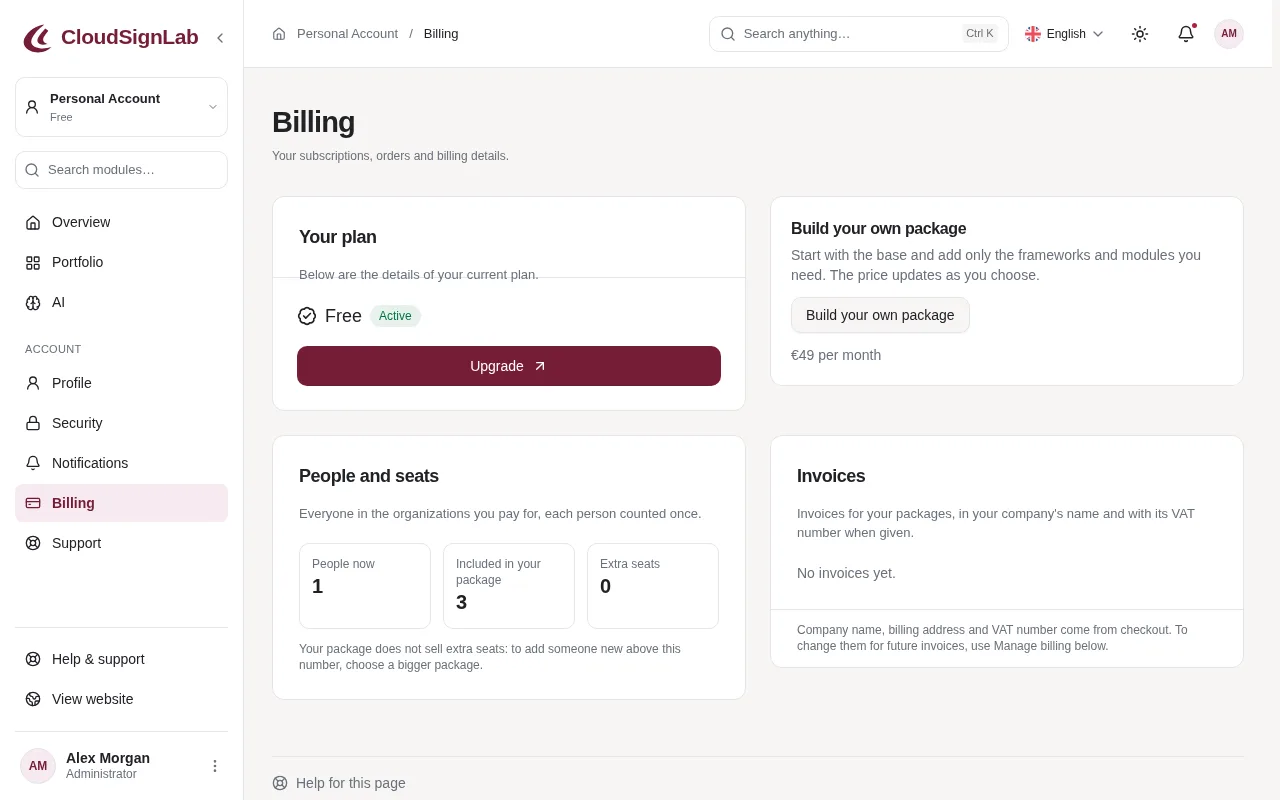
Task: Focus the Search modules field
Action: tap(121, 170)
